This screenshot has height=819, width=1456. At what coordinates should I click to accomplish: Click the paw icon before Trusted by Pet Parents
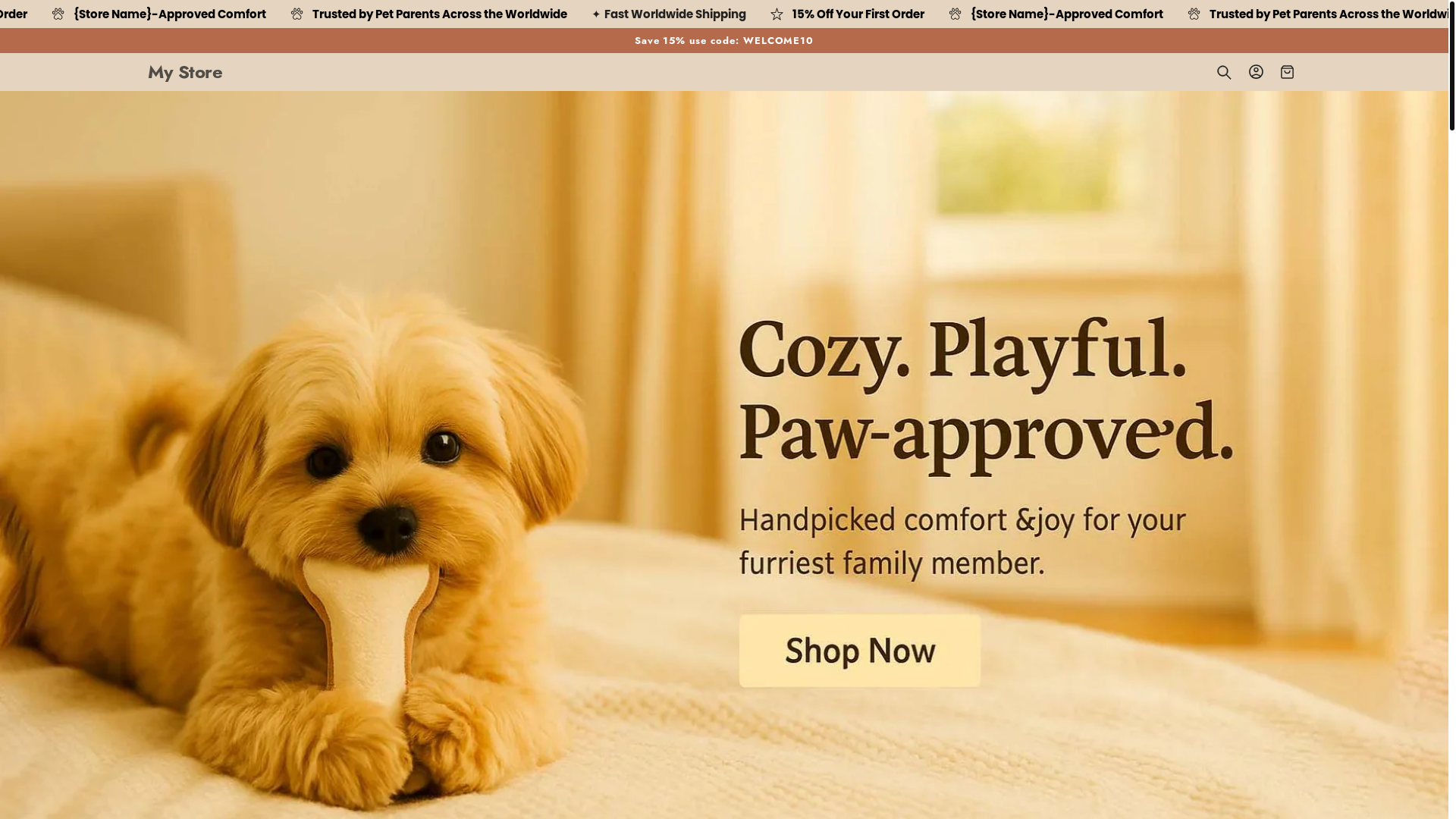tap(297, 14)
